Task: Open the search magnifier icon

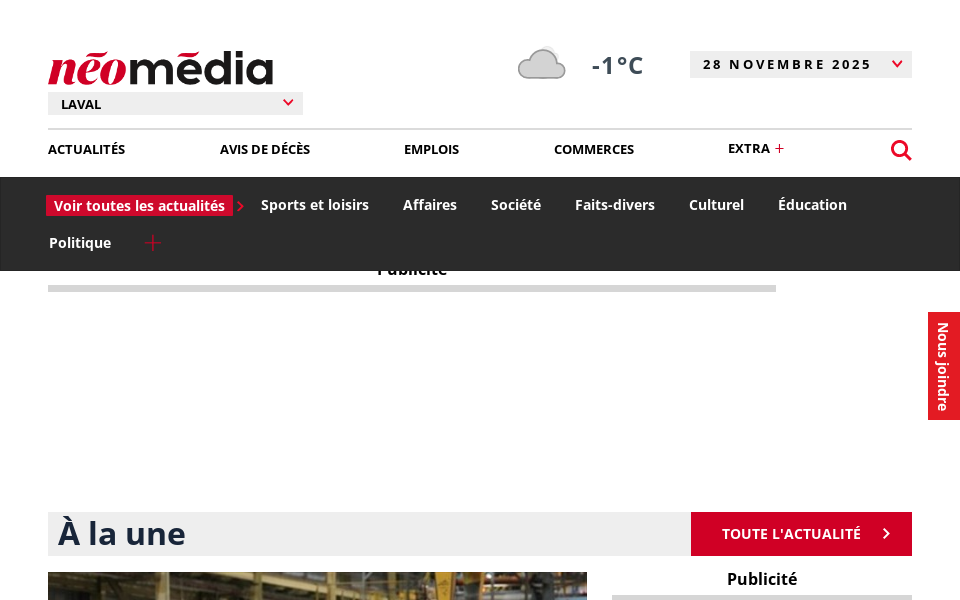Action: pos(901,150)
